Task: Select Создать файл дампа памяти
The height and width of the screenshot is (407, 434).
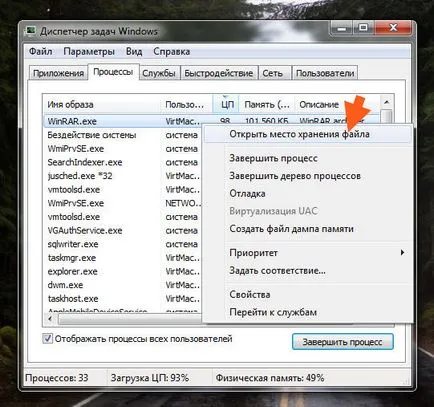Action: pos(291,229)
